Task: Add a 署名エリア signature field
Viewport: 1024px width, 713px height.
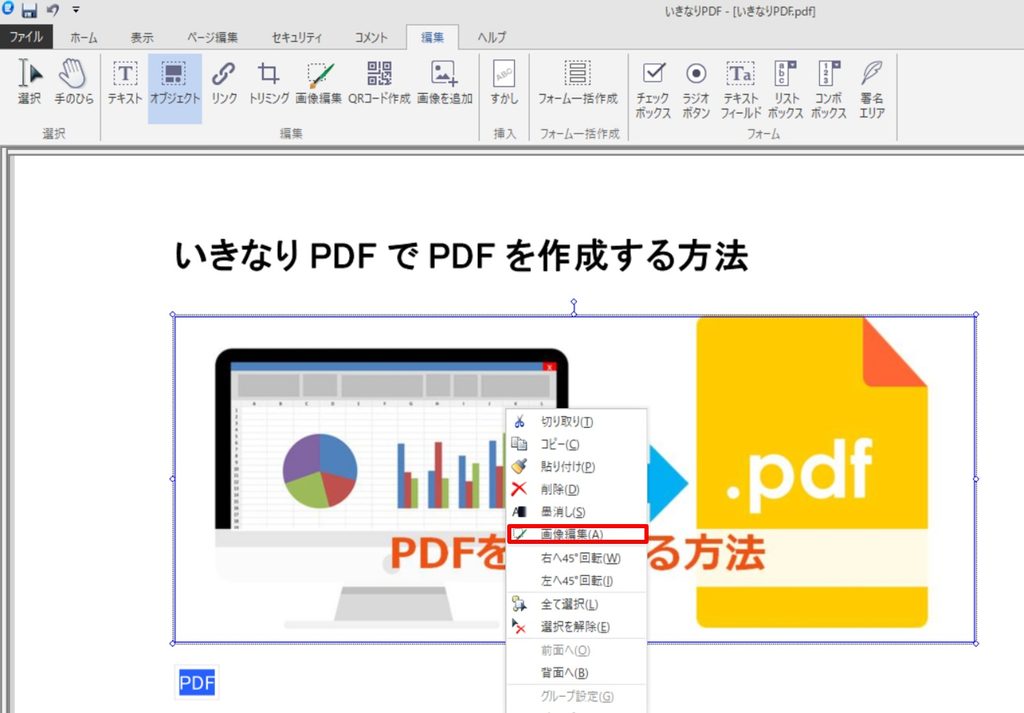Action: click(872, 89)
